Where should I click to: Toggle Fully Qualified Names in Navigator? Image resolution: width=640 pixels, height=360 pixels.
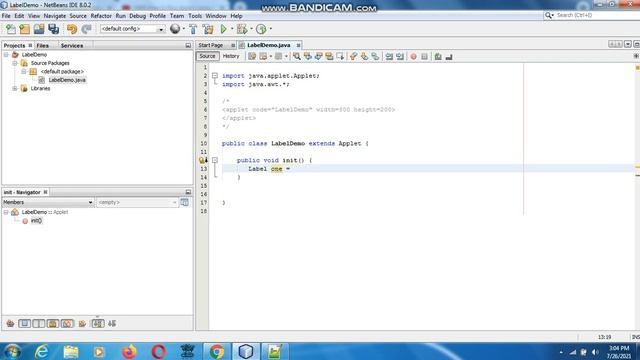[82, 324]
